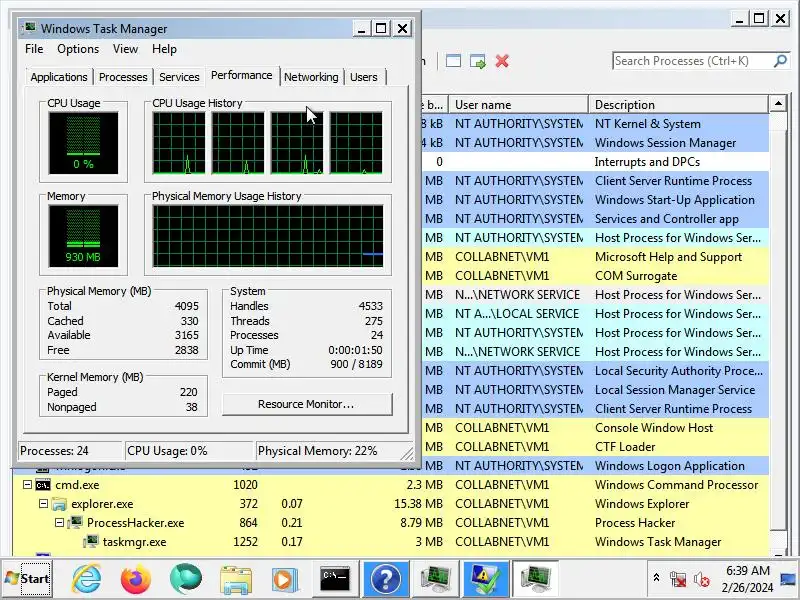Open the Help menu in Task Manager

[x=164, y=49]
